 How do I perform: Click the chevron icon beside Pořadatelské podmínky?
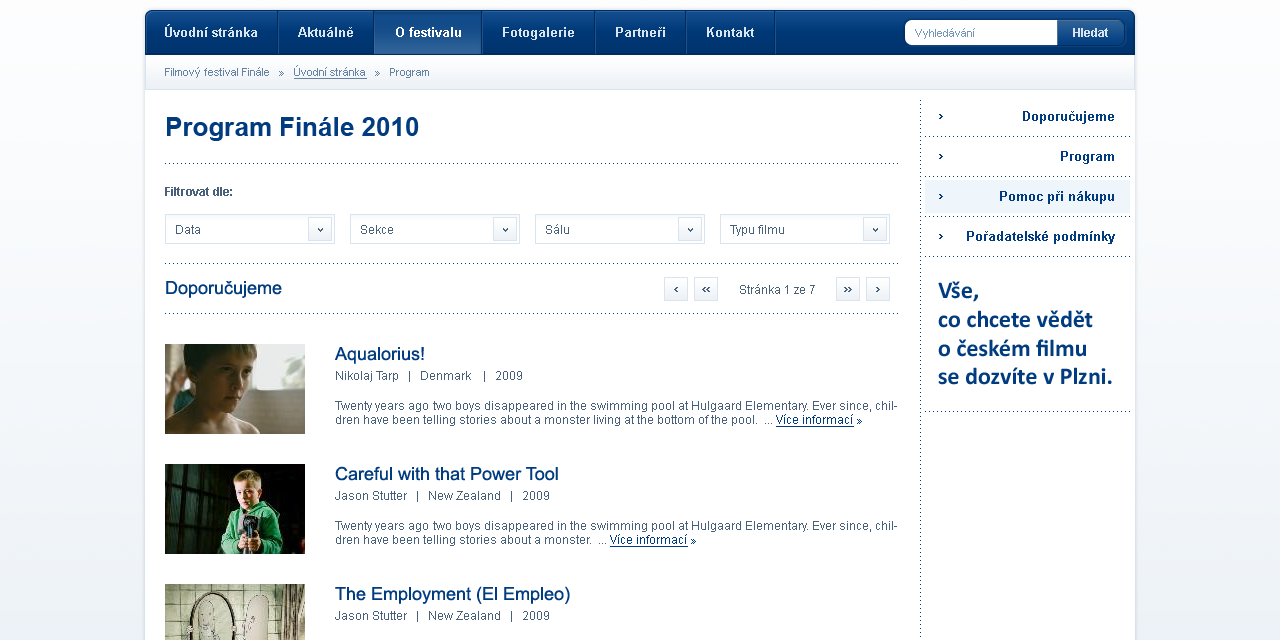pos(940,236)
